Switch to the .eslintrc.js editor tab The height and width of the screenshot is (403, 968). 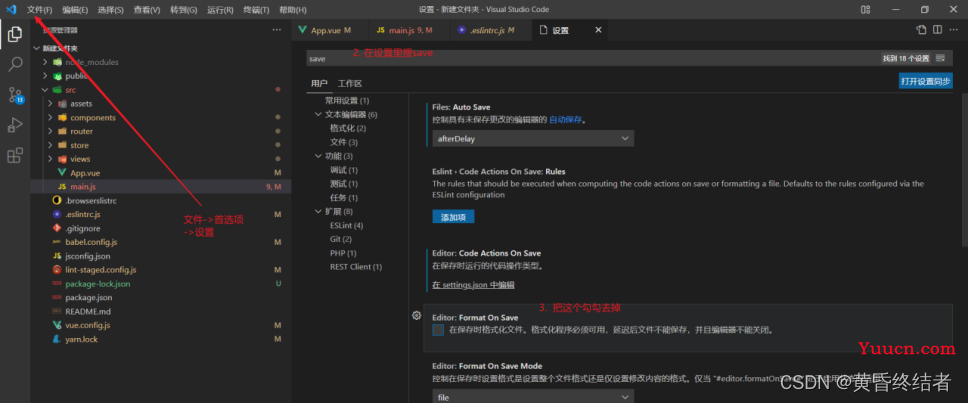[491, 30]
